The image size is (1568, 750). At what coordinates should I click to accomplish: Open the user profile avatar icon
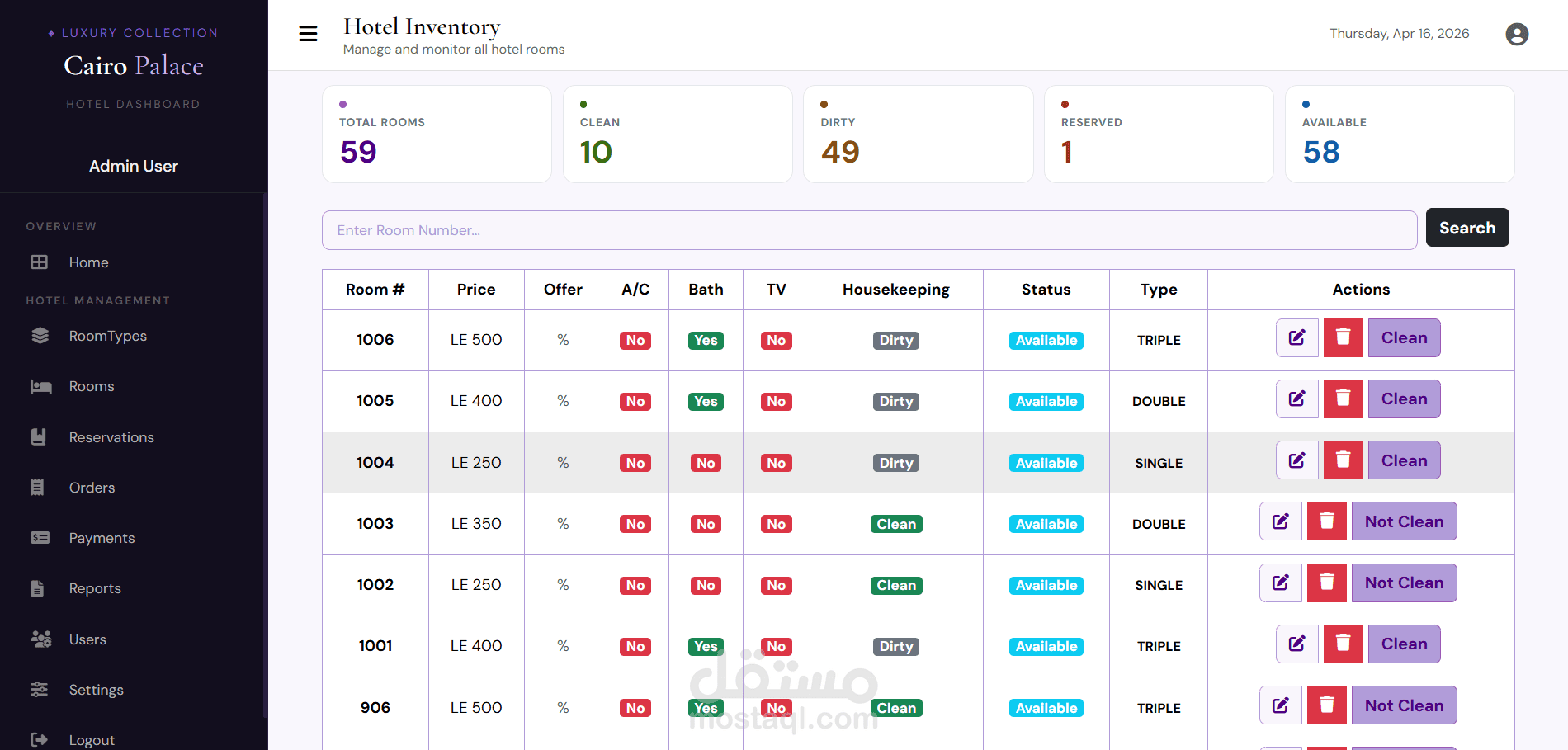(x=1517, y=34)
